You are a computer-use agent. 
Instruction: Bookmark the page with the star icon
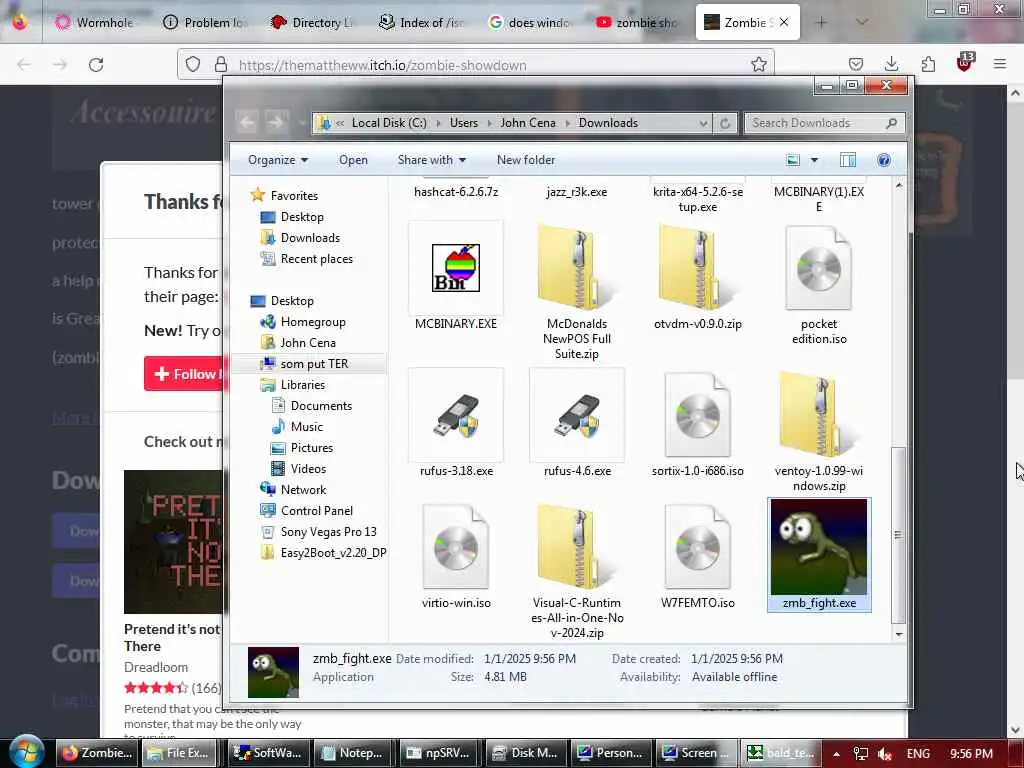click(758, 65)
